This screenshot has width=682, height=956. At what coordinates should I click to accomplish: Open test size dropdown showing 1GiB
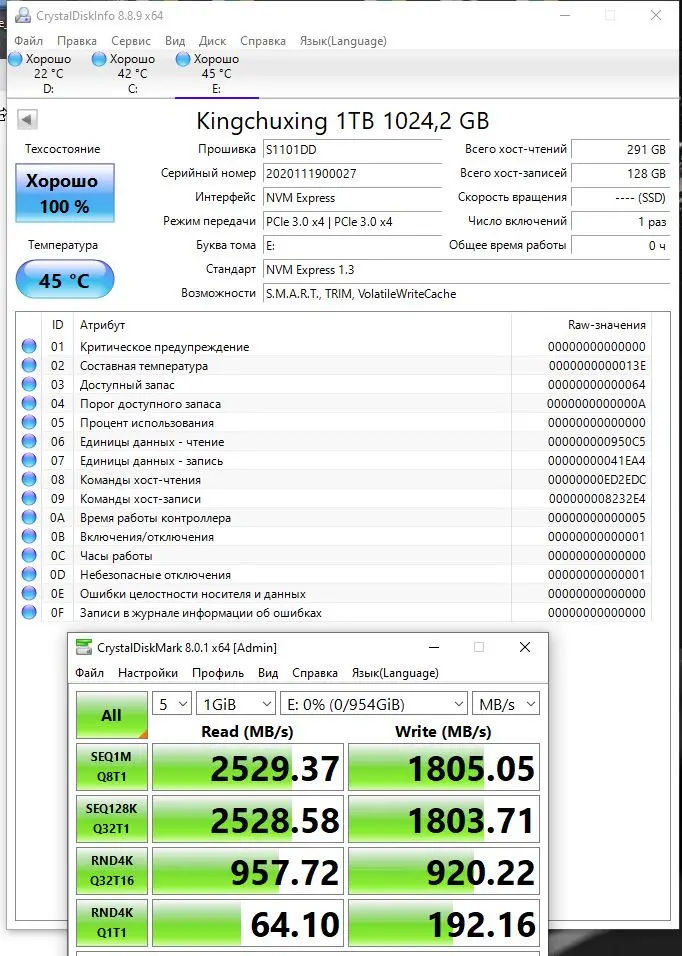236,704
